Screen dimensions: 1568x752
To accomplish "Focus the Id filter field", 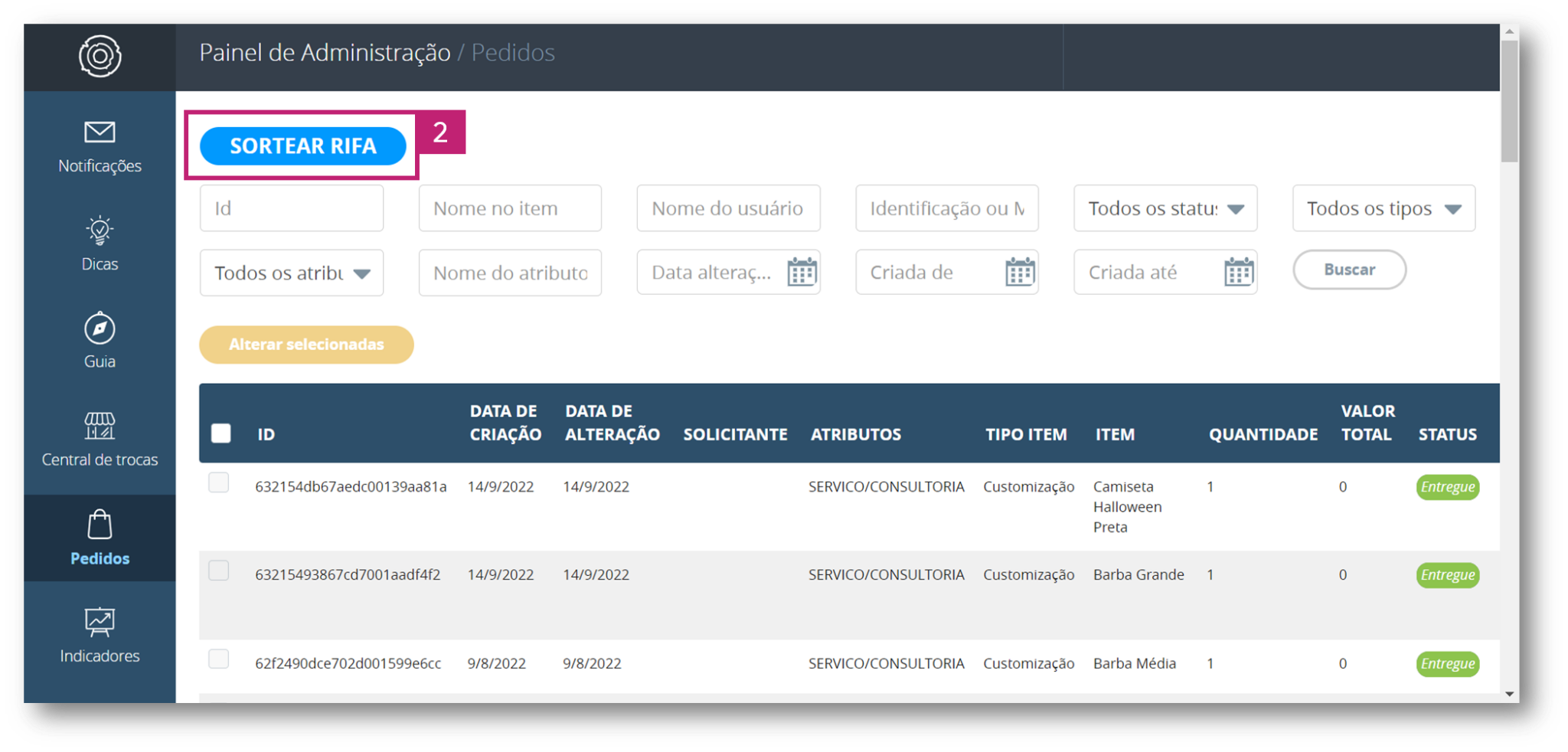I will coord(292,208).
